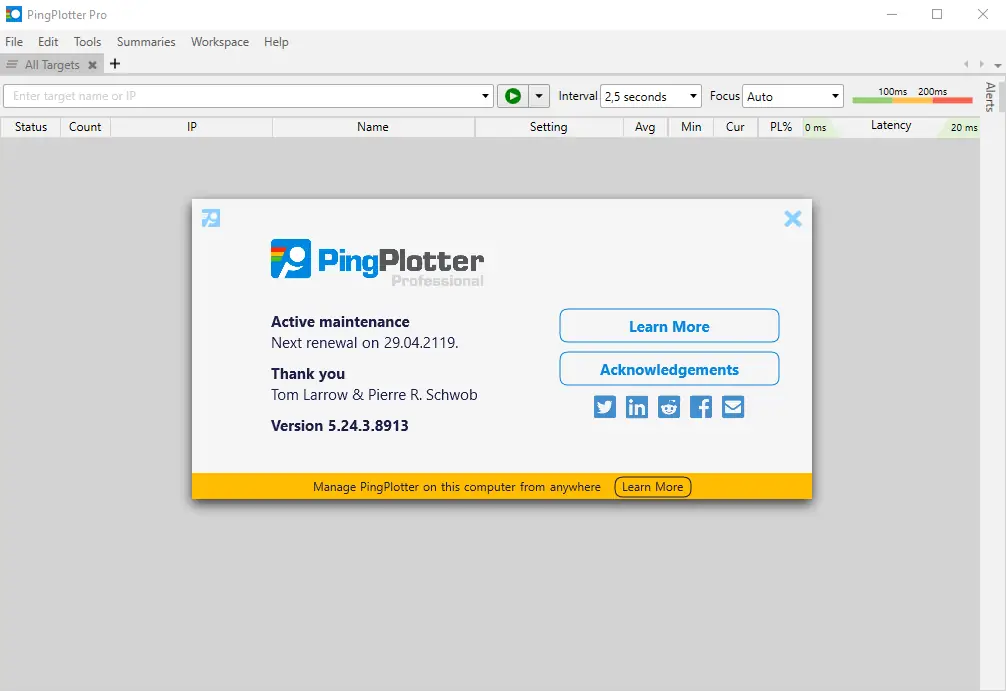Close the About dialog with blue X
Image resolution: width=1006 pixels, height=691 pixels.
(793, 219)
